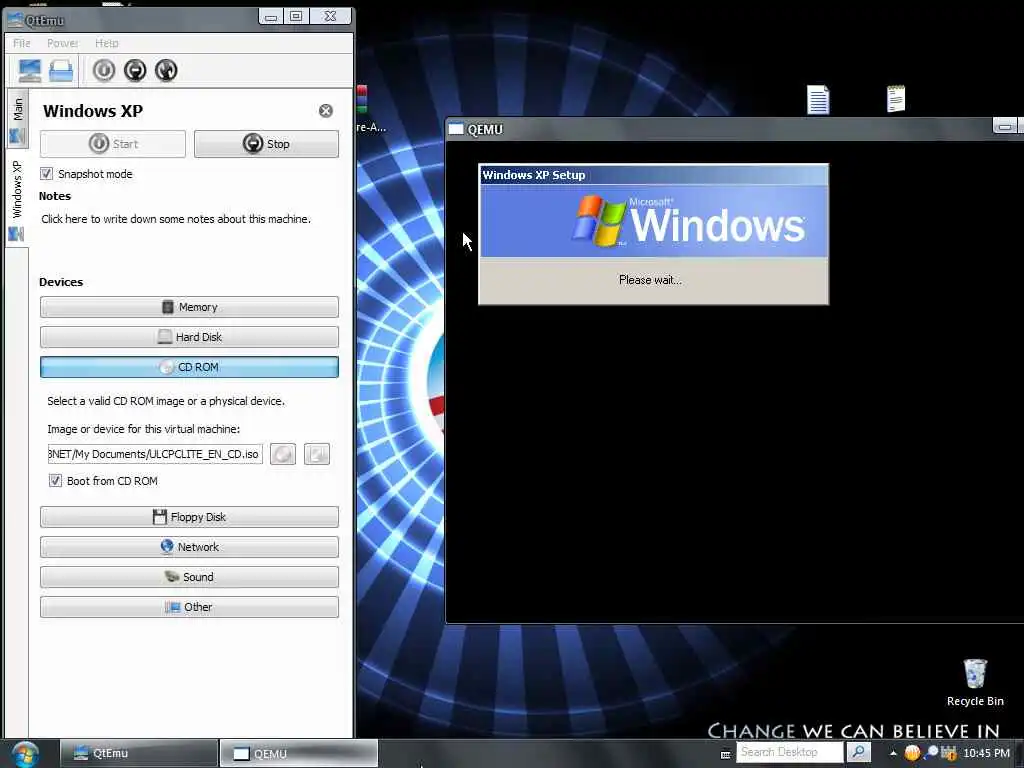The height and width of the screenshot is (768, 1024).
Task: Open the Recycle Bin on the desktop
Action: pyautogui.click(x=975, y=682)
